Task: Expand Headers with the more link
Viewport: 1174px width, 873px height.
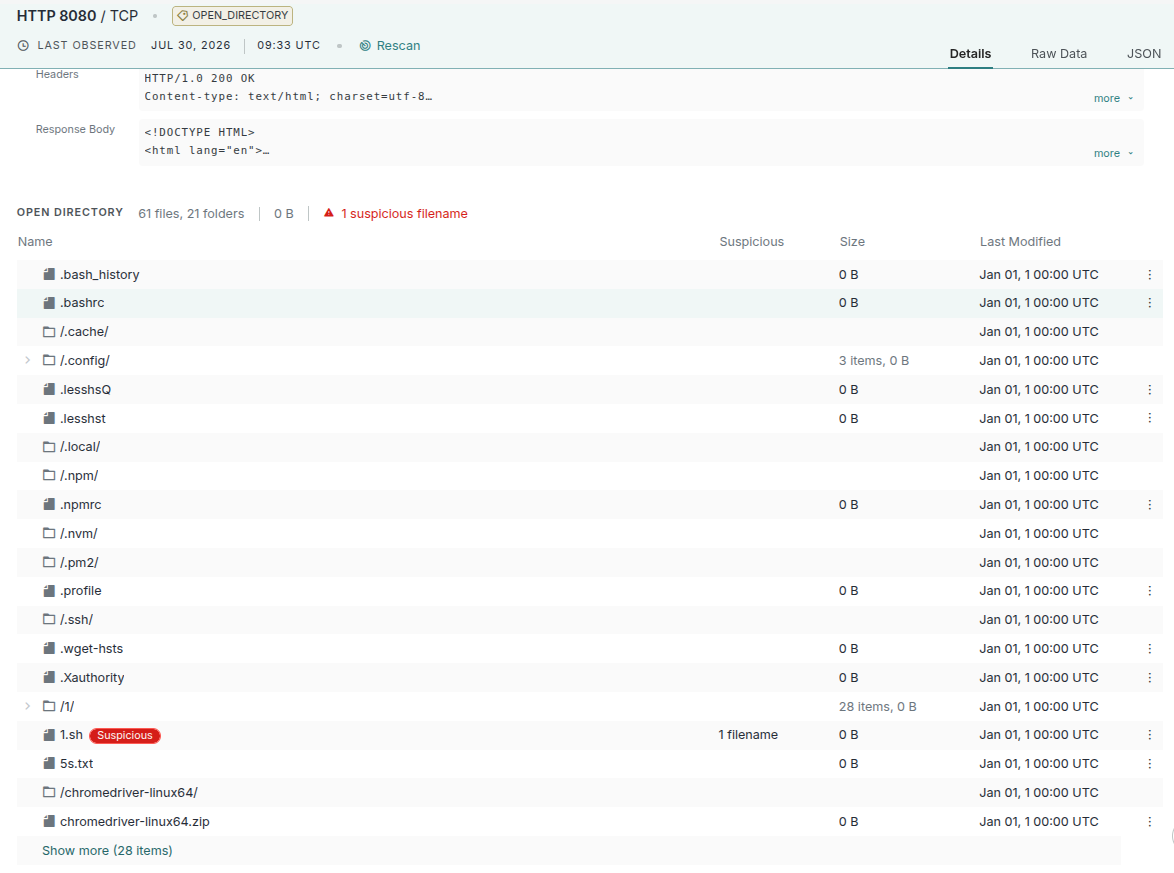Action: pos(1113,98)
